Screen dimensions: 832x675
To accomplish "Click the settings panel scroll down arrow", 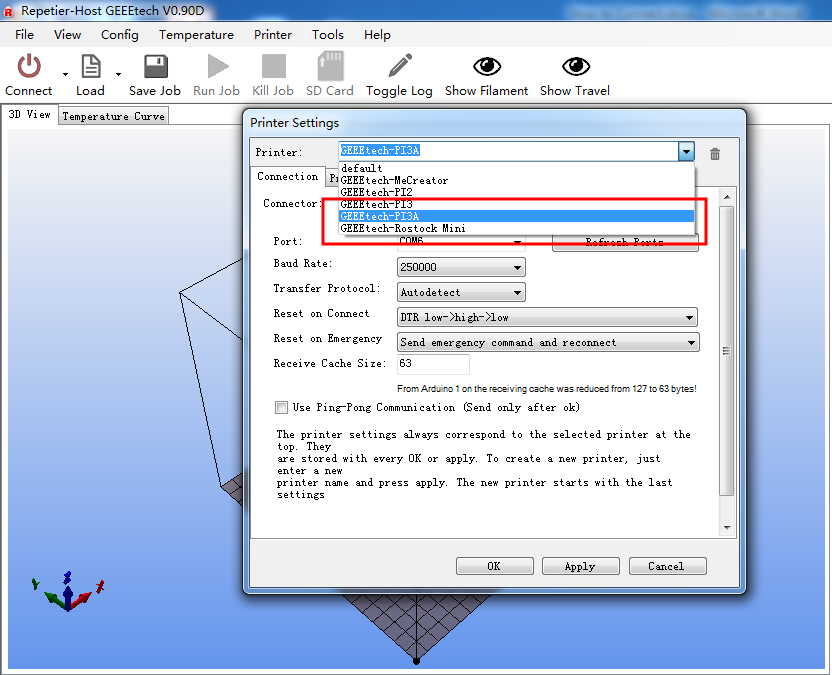I will click(727, 528).
